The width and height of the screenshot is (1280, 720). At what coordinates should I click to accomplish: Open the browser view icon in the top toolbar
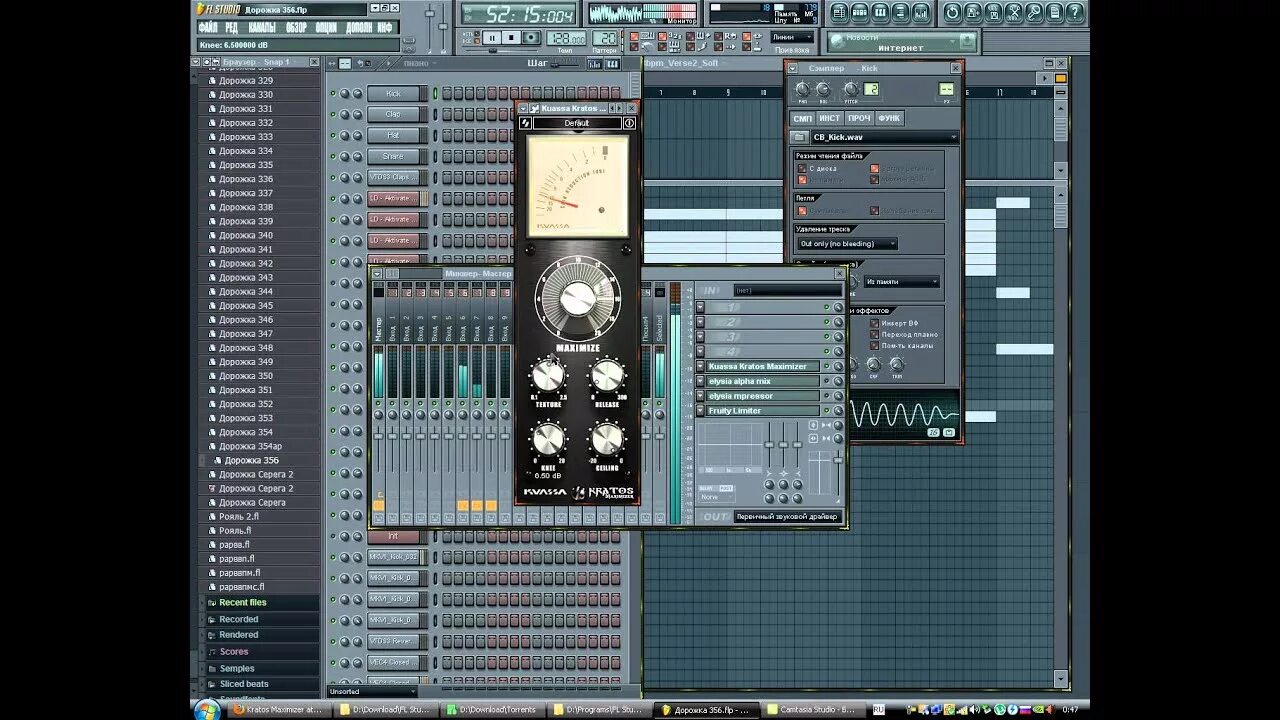point(900,13)
